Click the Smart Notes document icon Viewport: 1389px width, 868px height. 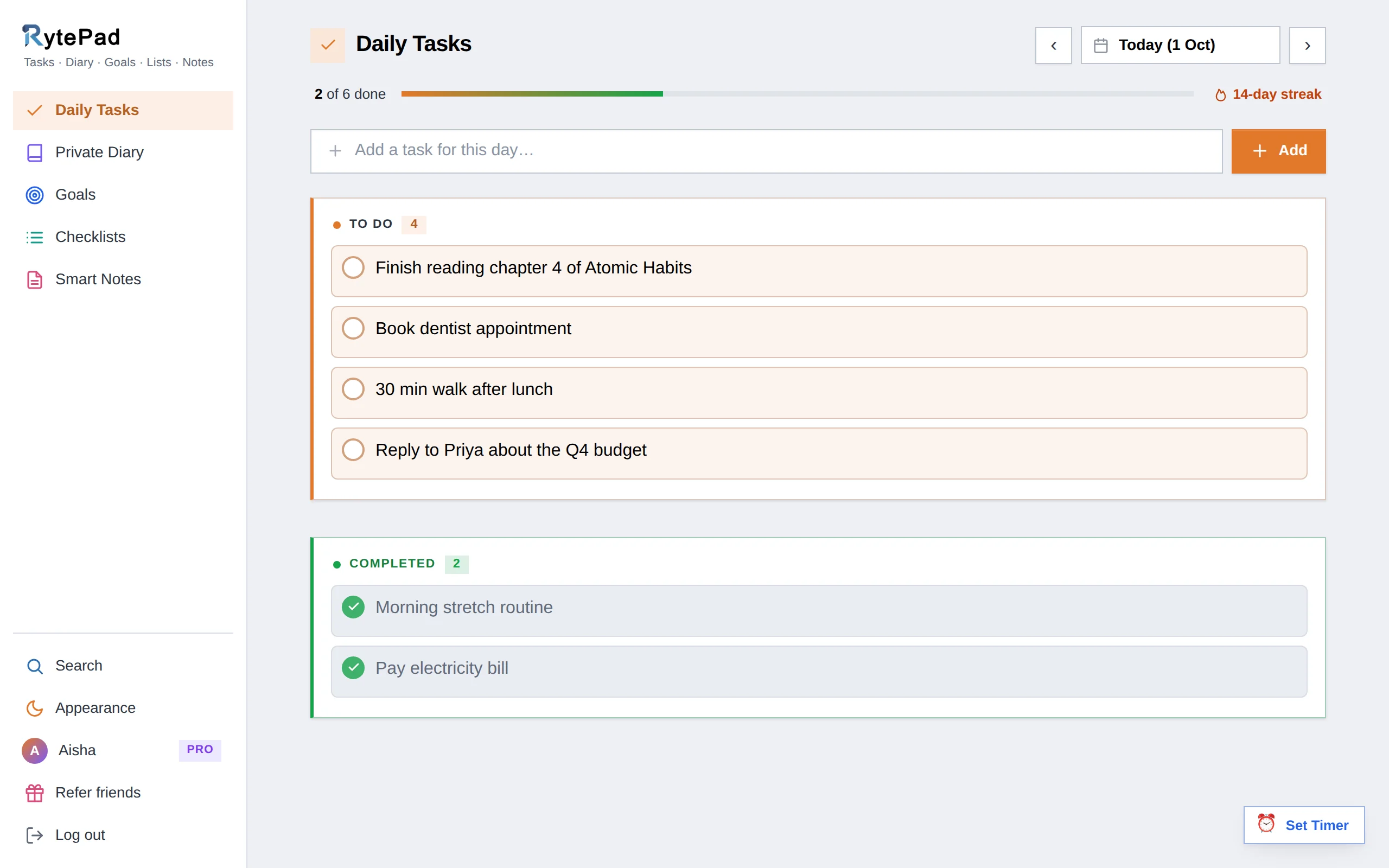35,279
